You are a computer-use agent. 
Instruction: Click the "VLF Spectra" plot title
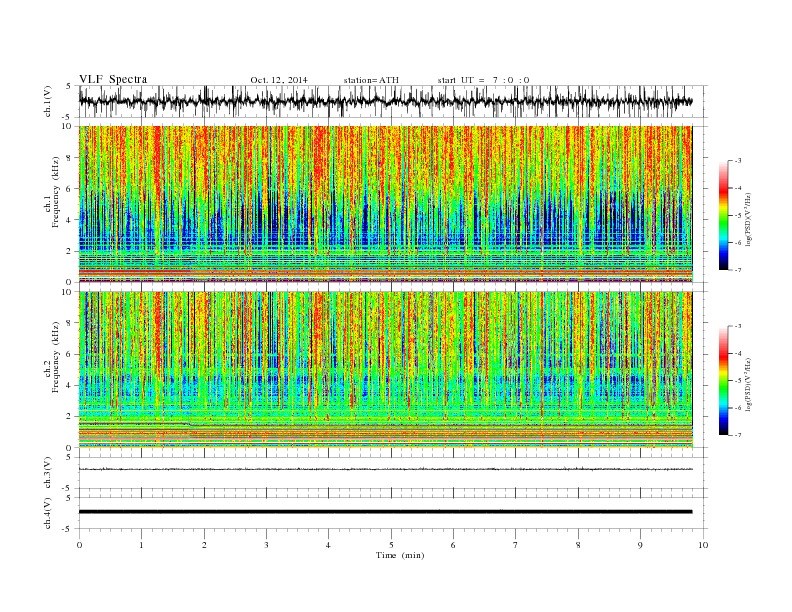tap(113, 79)
